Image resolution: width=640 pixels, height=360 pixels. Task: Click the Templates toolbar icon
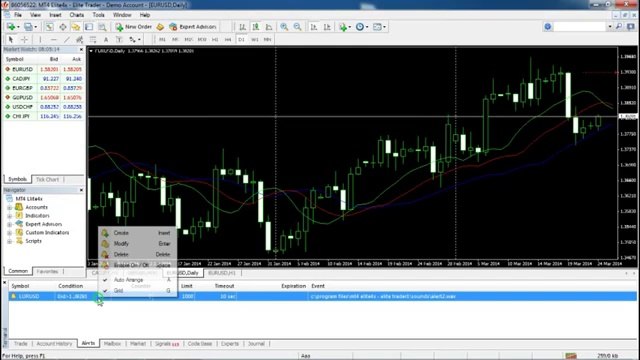click(377, 27)
